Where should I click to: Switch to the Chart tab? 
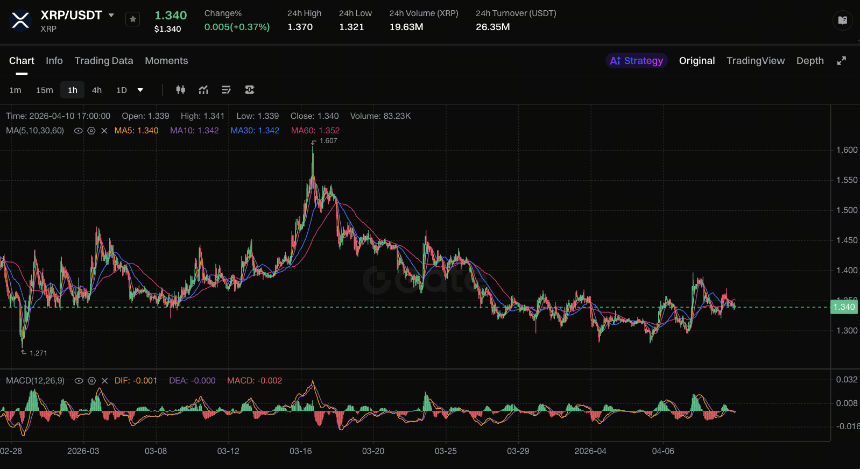click(x=21, y=61)
